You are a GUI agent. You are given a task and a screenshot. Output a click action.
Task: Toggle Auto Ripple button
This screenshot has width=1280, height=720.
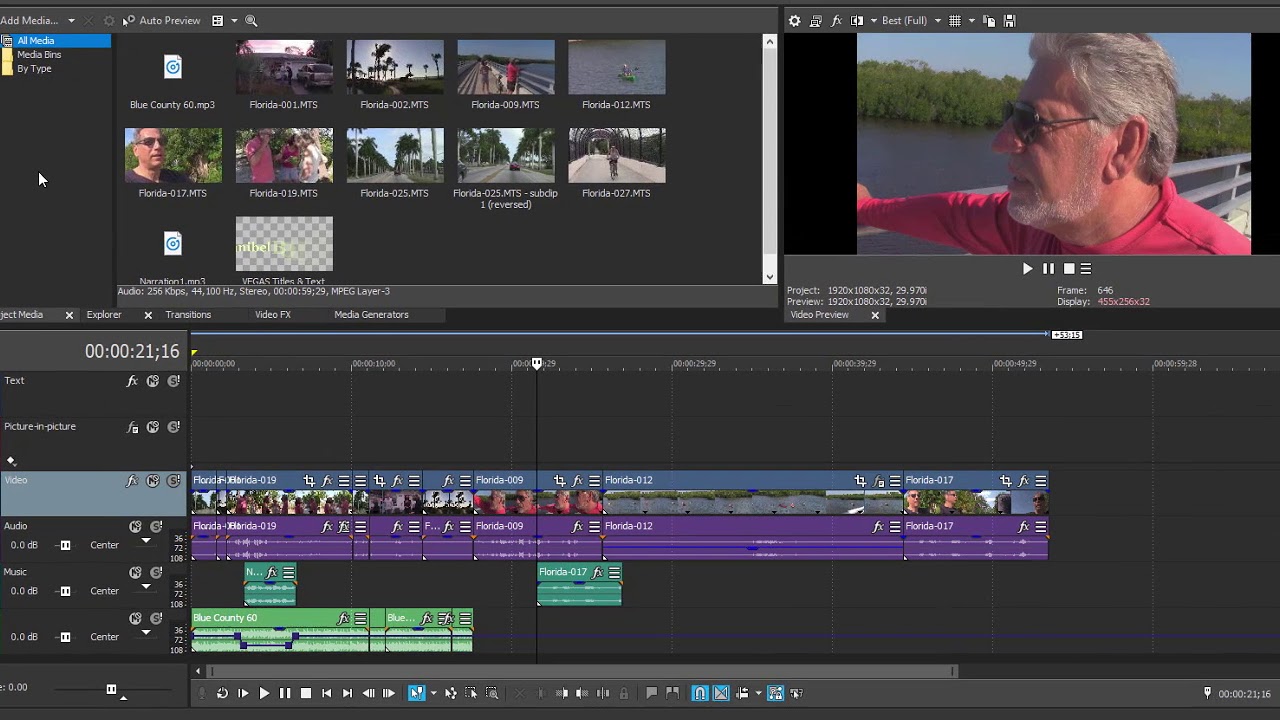pos(743,693)
